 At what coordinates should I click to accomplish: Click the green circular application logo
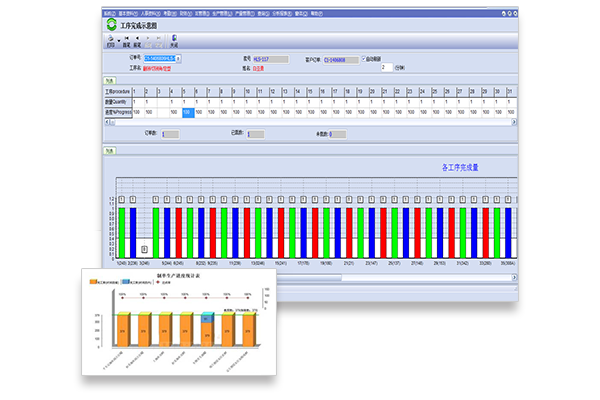click(x=112, y=24)
